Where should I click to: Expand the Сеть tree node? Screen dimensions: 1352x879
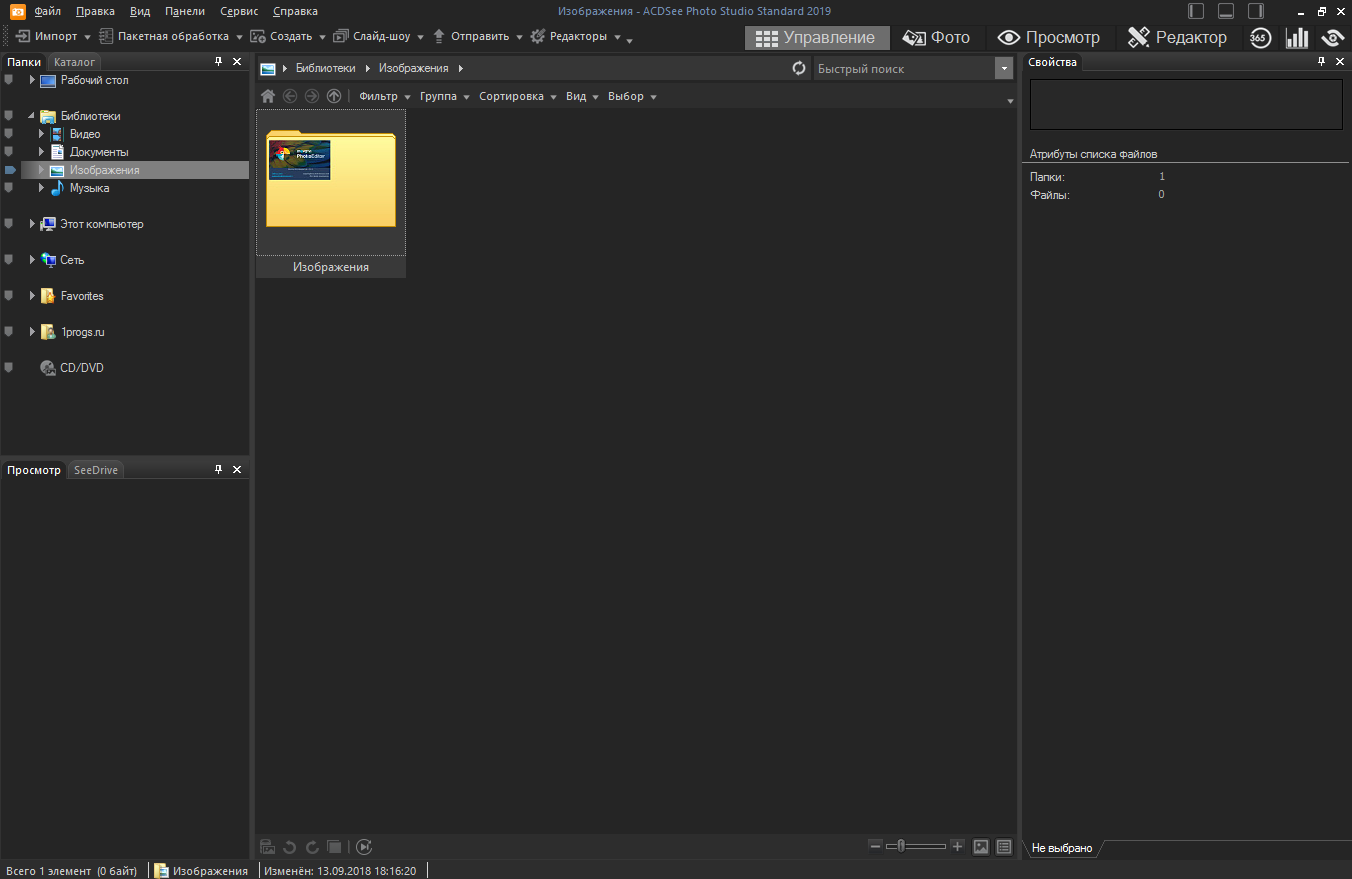coord(32,260)
